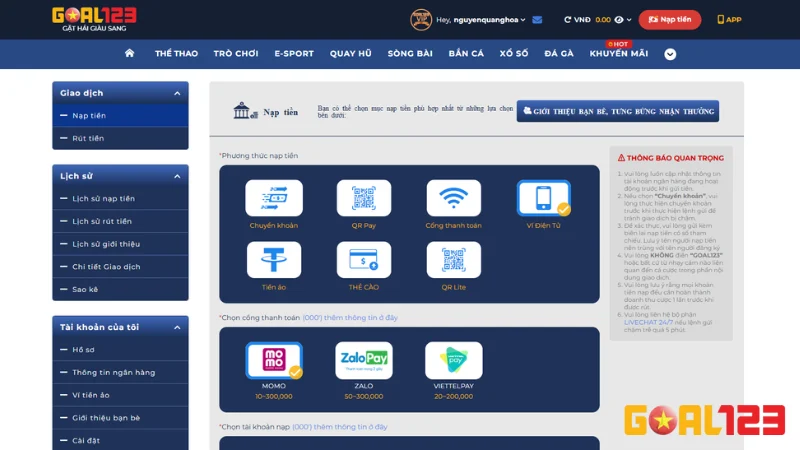
Task: Select the Cổng thanh toán wifi icon
Action: coord(453,198)
